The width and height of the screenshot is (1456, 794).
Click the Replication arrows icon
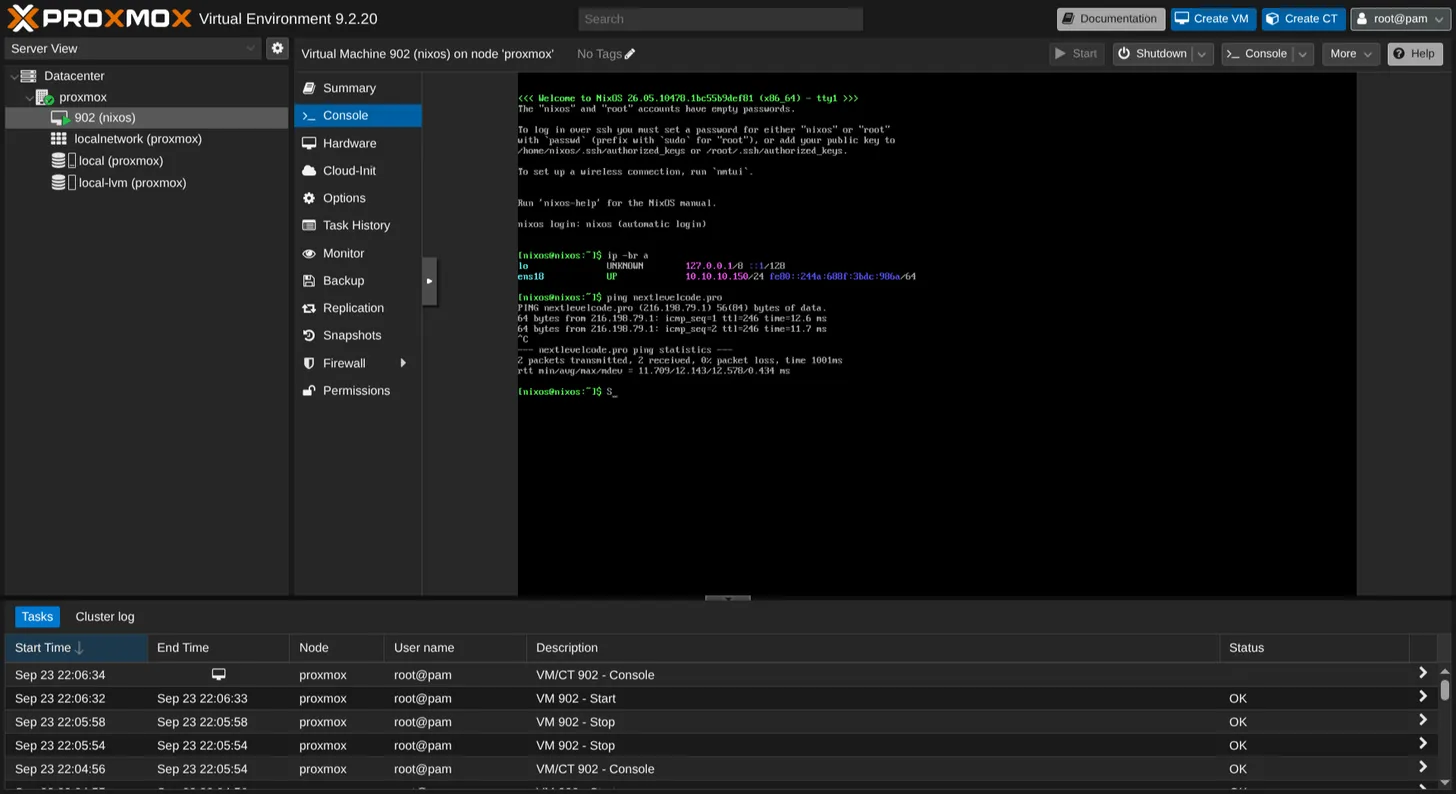(x=309, y=308)
